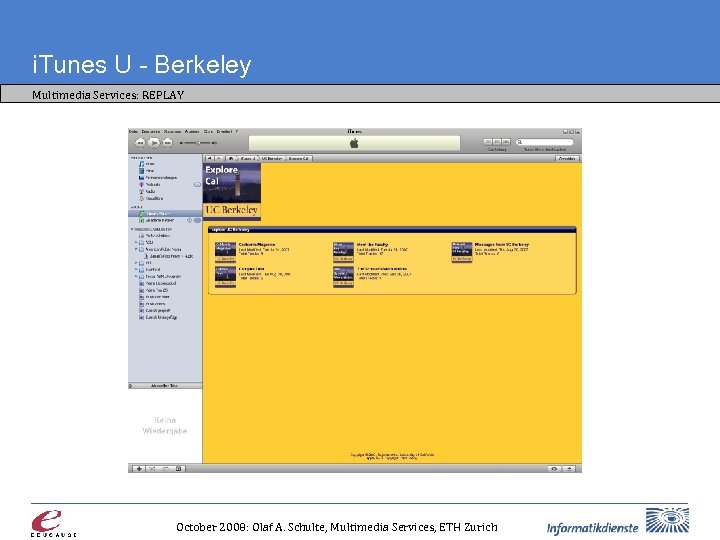
Task: Open Messages from UC Berkeley title link
Action: click(502, 245)
